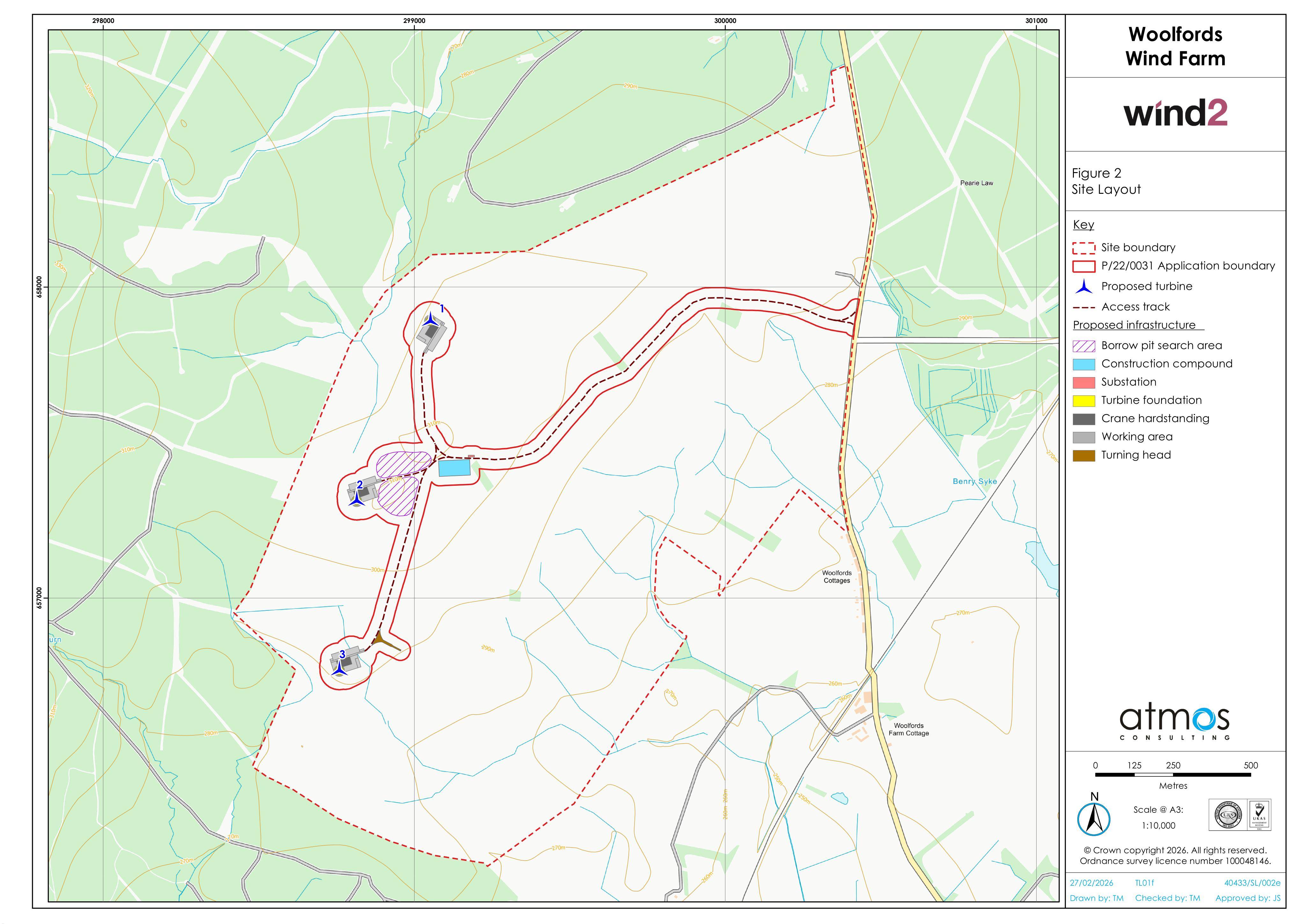
Task: Click the Turbine foundation yellow swatch
Action: tap(1084, 401)
